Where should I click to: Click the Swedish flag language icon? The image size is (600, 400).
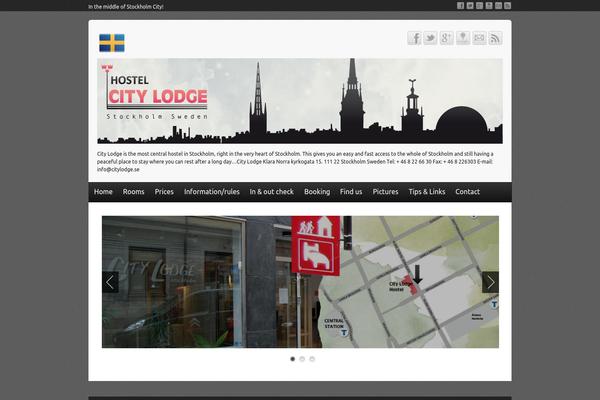[x=112, y=43]
